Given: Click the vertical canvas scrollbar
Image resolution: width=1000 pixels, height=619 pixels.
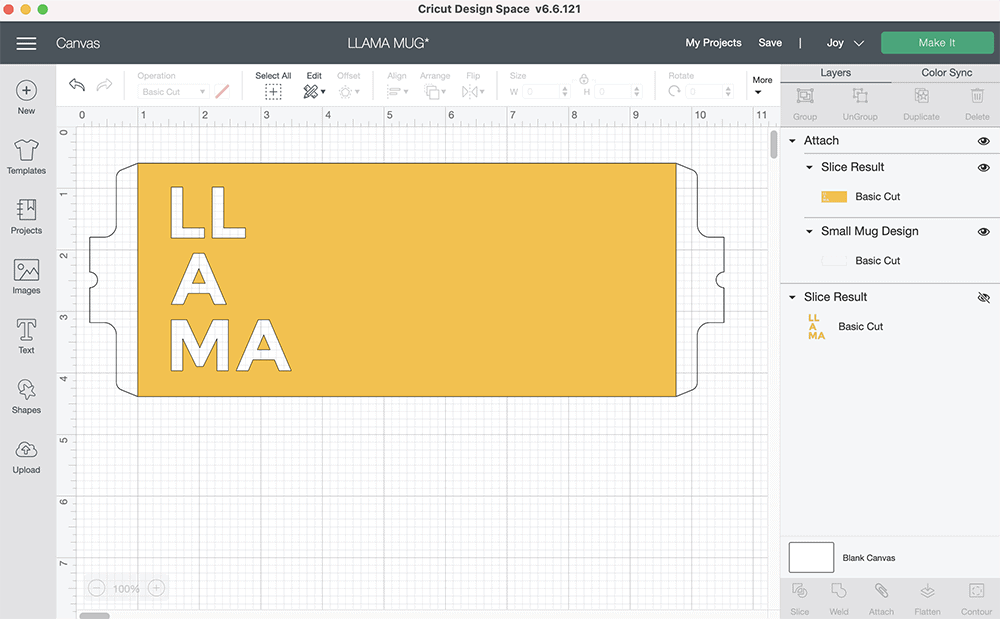Looking at the screenshot, I should 774,144.
